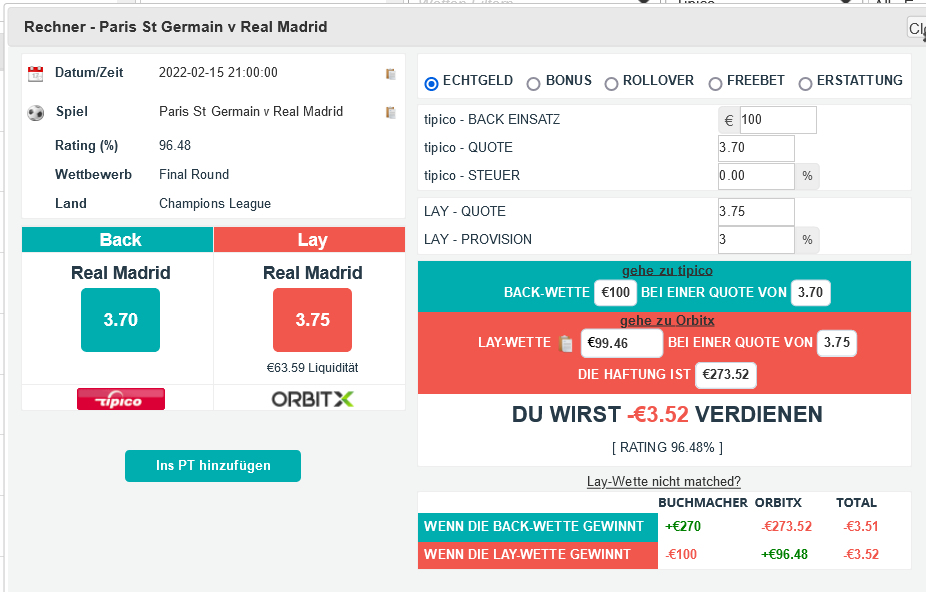Edit the LAY PROVISION field
Screen dimensions: 926x592
point(756,240)
